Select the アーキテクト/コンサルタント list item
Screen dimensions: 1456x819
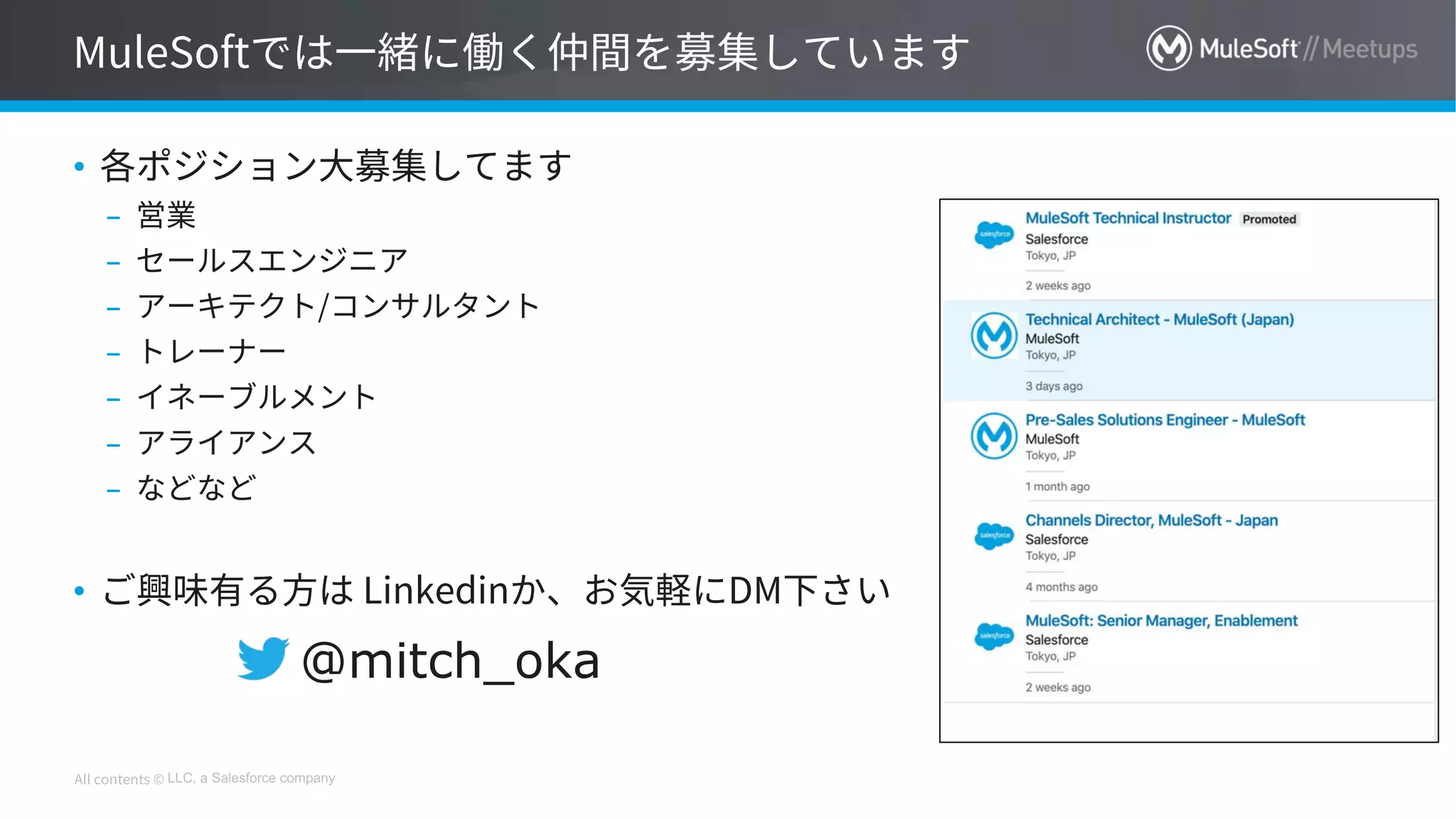(x=338, y=306)
